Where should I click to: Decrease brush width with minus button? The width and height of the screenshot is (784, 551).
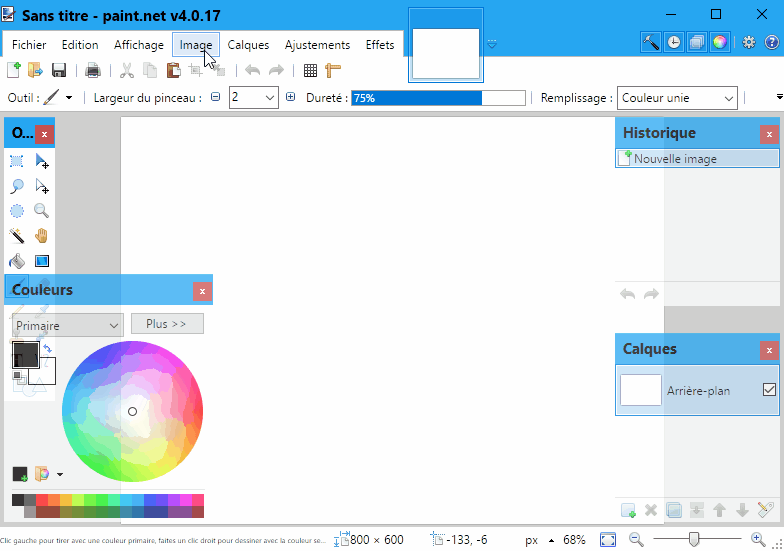[215, 97]
